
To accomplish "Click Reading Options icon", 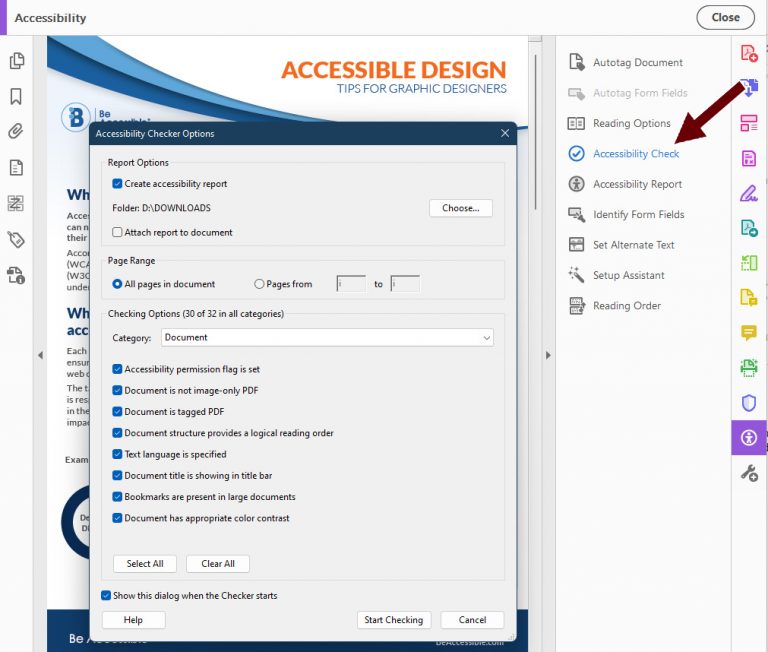I will [576, 123].
